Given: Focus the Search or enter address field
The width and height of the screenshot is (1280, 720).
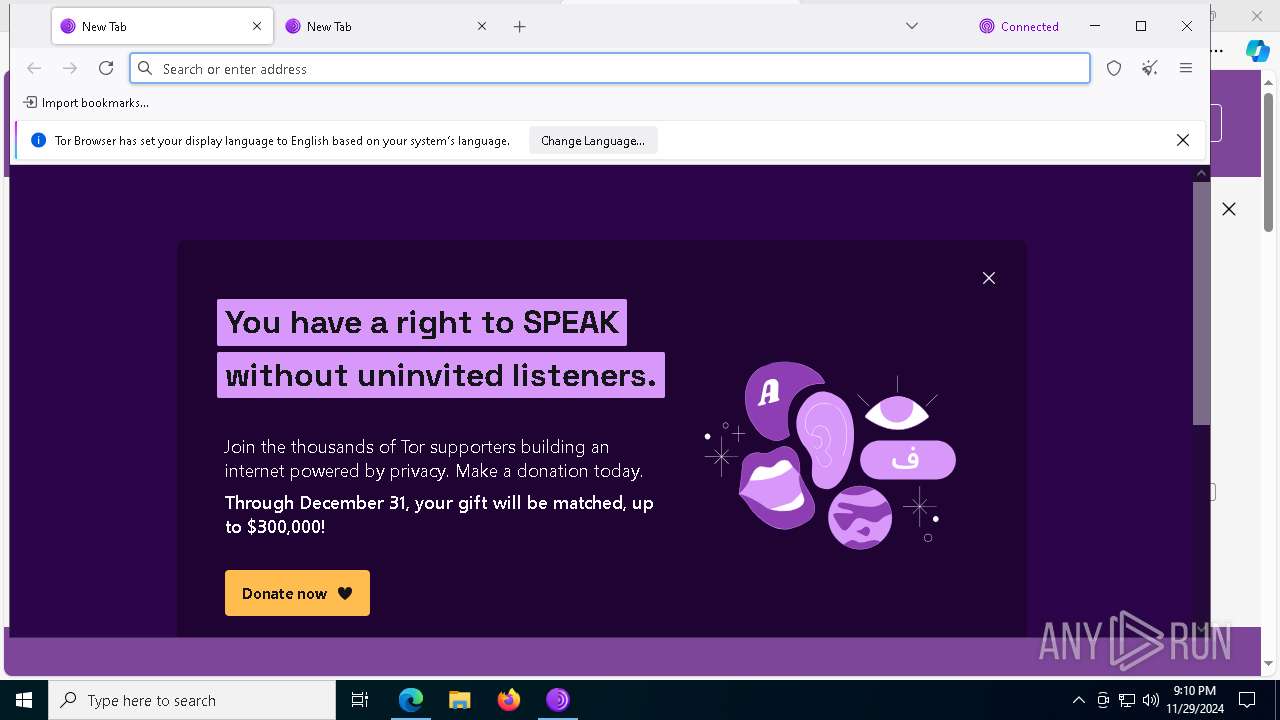Looking at the screenshot, I should [x=610, y=68].
